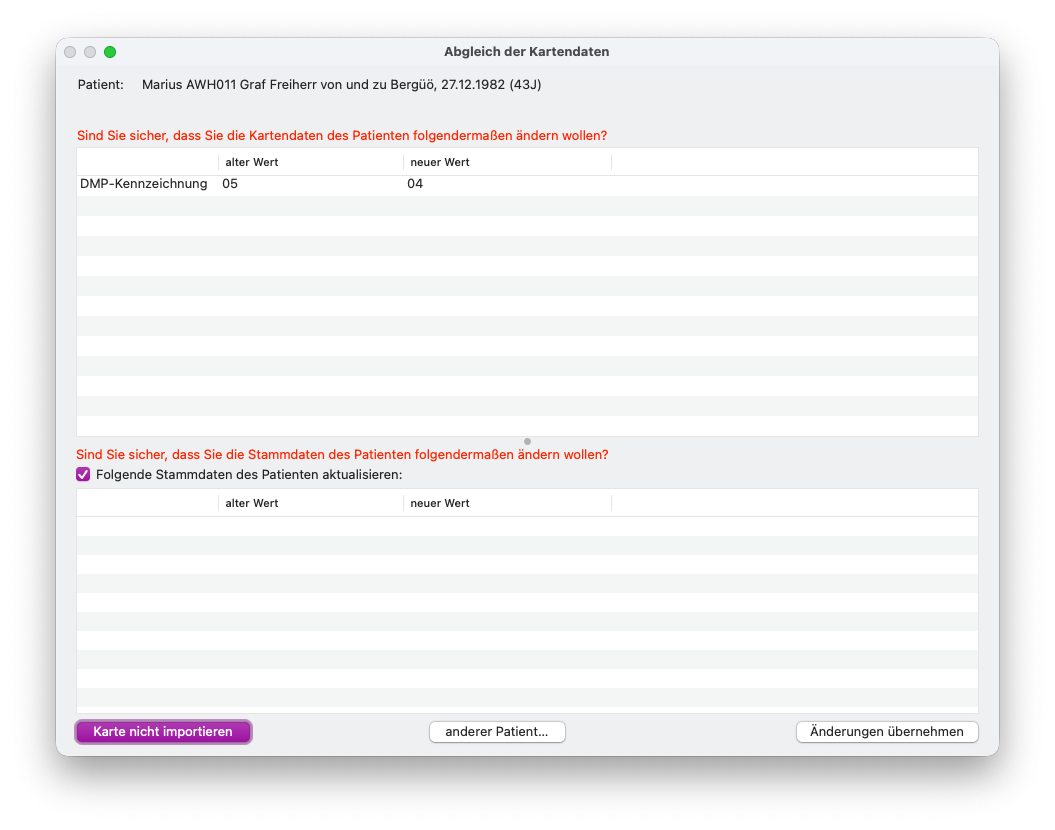The image size is (1055, 830).
Task: Uncheck 'Folgende Stammdaten des Patienten aktualisieren'
Action: [x=83, y=475]
